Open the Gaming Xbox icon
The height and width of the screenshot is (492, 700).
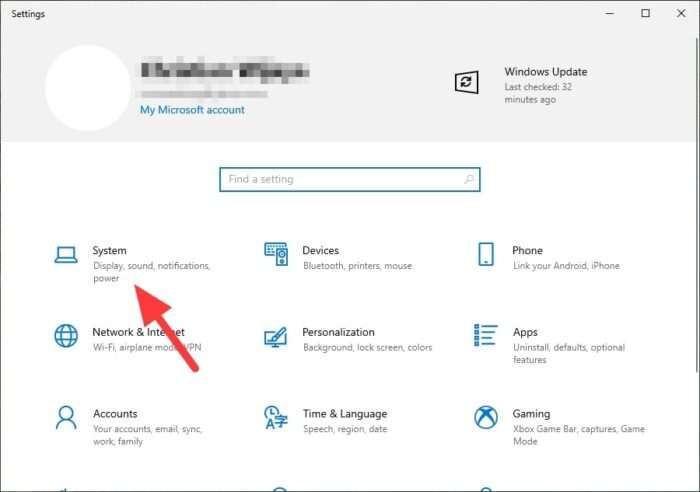(486, 417)
